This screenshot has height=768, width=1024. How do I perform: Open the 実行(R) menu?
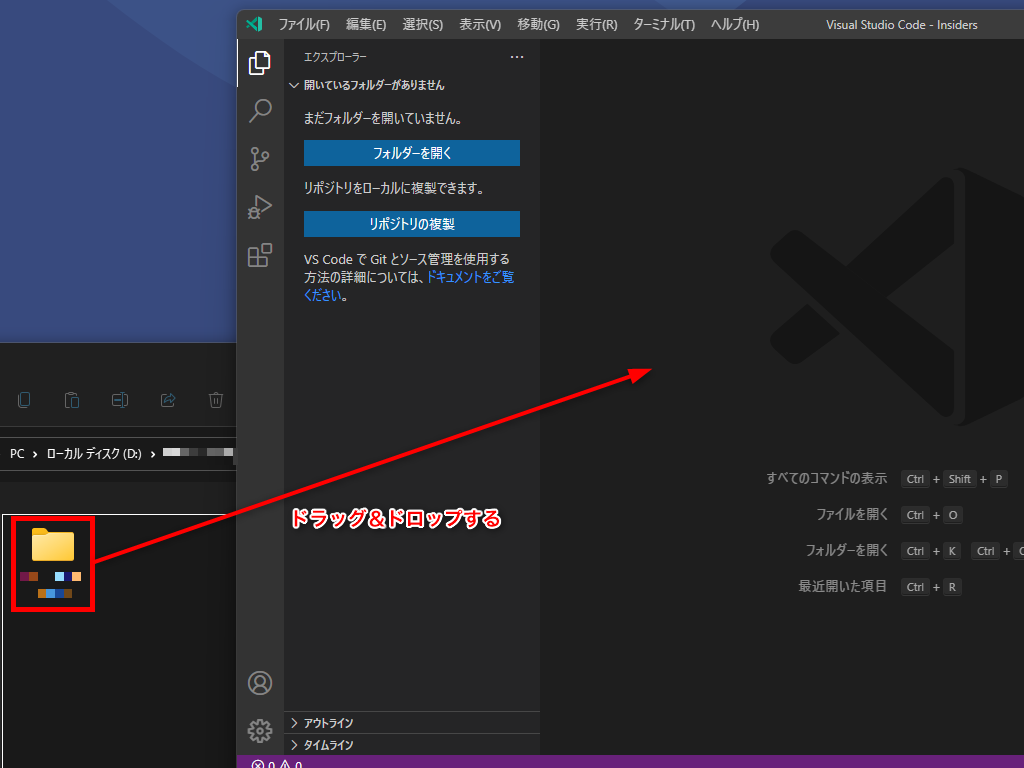point(596,25)
